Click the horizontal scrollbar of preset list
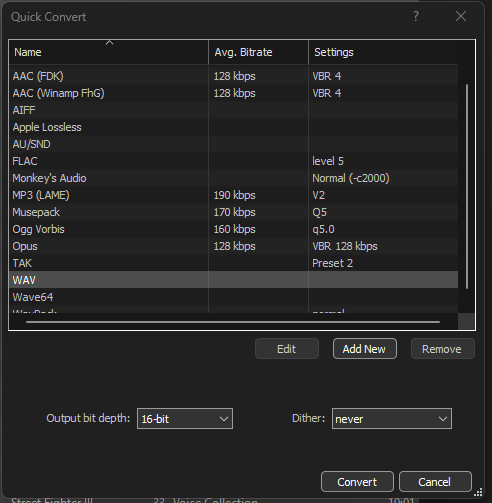The width and height of the screenshot is (492, 503). coord(233,322)
